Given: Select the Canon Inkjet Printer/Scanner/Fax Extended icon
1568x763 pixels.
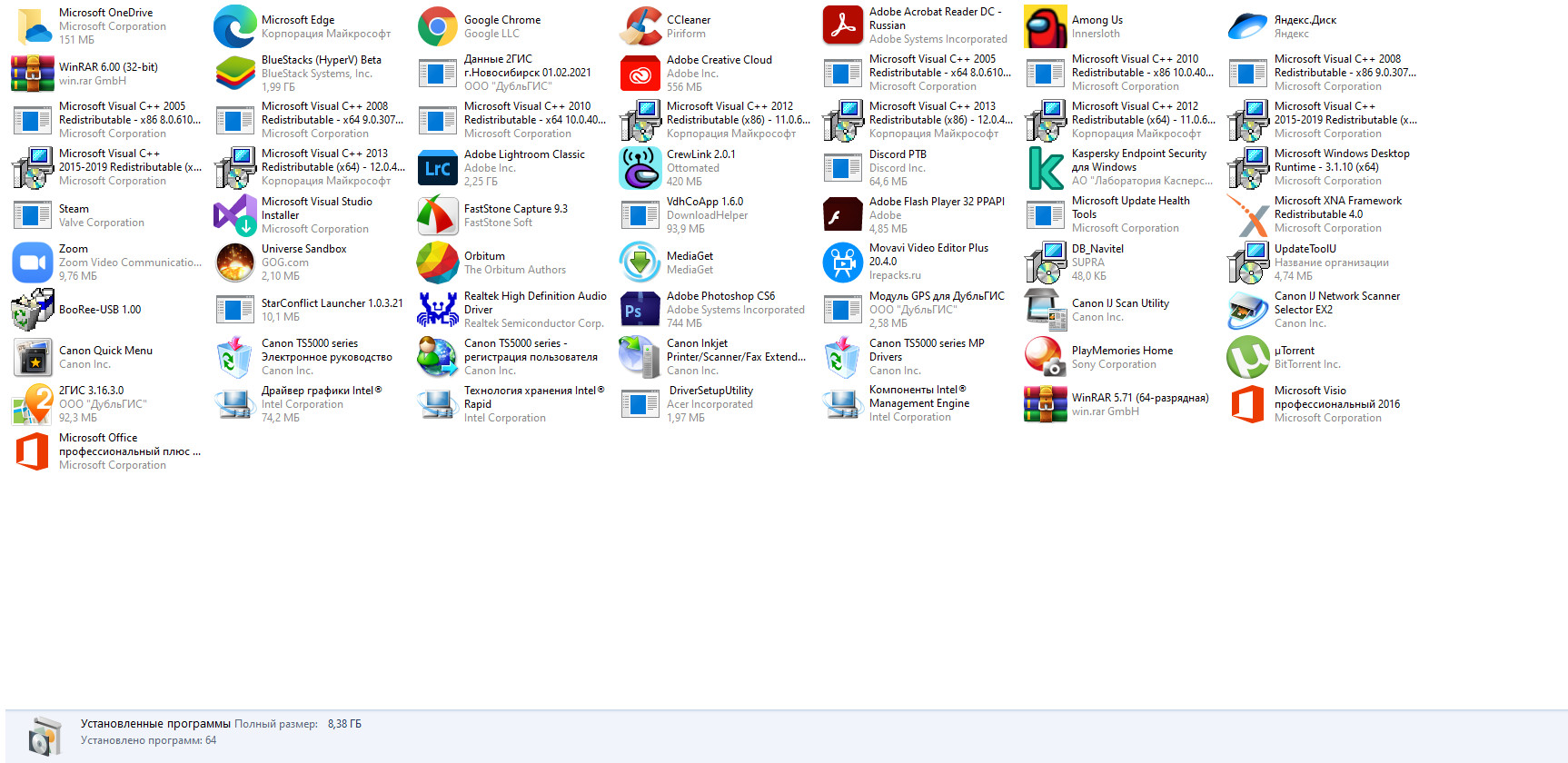Looking at the screenshot, I should [640, 357].
